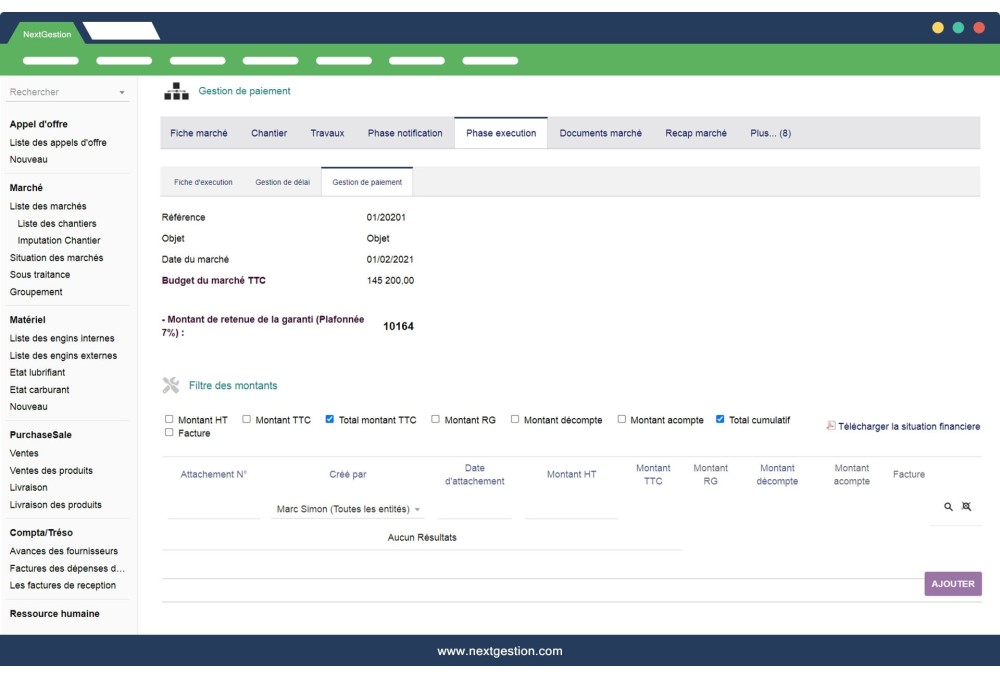
Task: Check the Facture filter checkbox
Action: coord(167,433)
